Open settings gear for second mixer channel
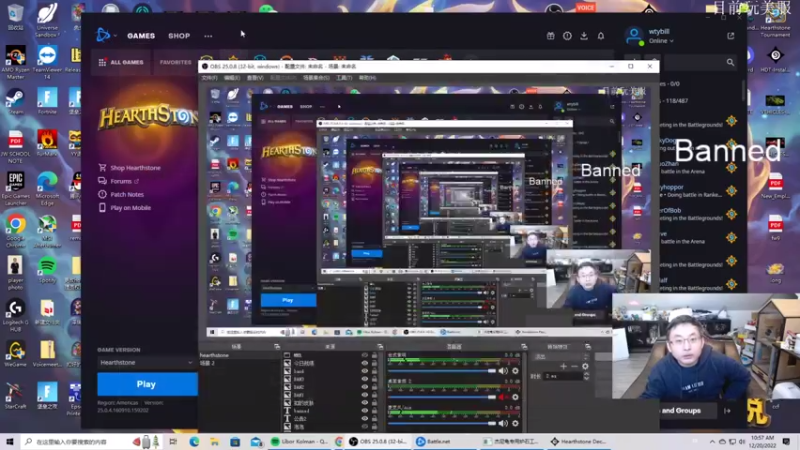The height and width of the screenshot is (450, 800). [515, 397]
